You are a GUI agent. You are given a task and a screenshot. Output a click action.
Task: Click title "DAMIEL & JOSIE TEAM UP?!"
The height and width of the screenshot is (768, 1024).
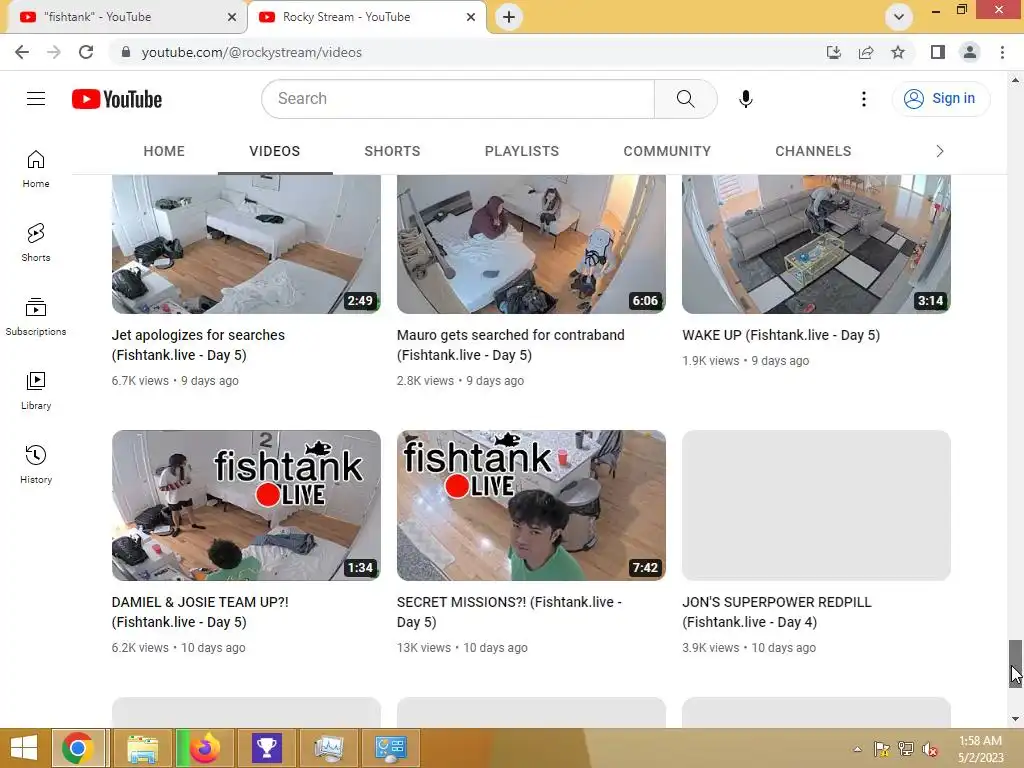coord(200,612)
